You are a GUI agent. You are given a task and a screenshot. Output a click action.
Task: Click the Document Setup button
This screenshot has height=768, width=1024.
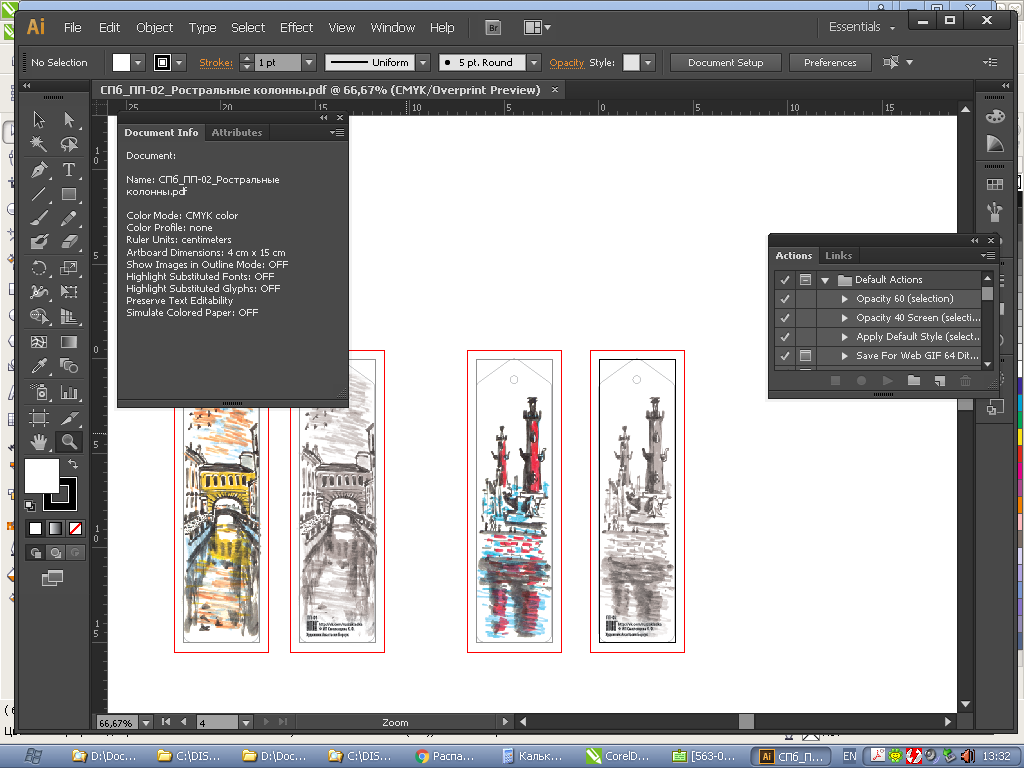pos(725,63)
